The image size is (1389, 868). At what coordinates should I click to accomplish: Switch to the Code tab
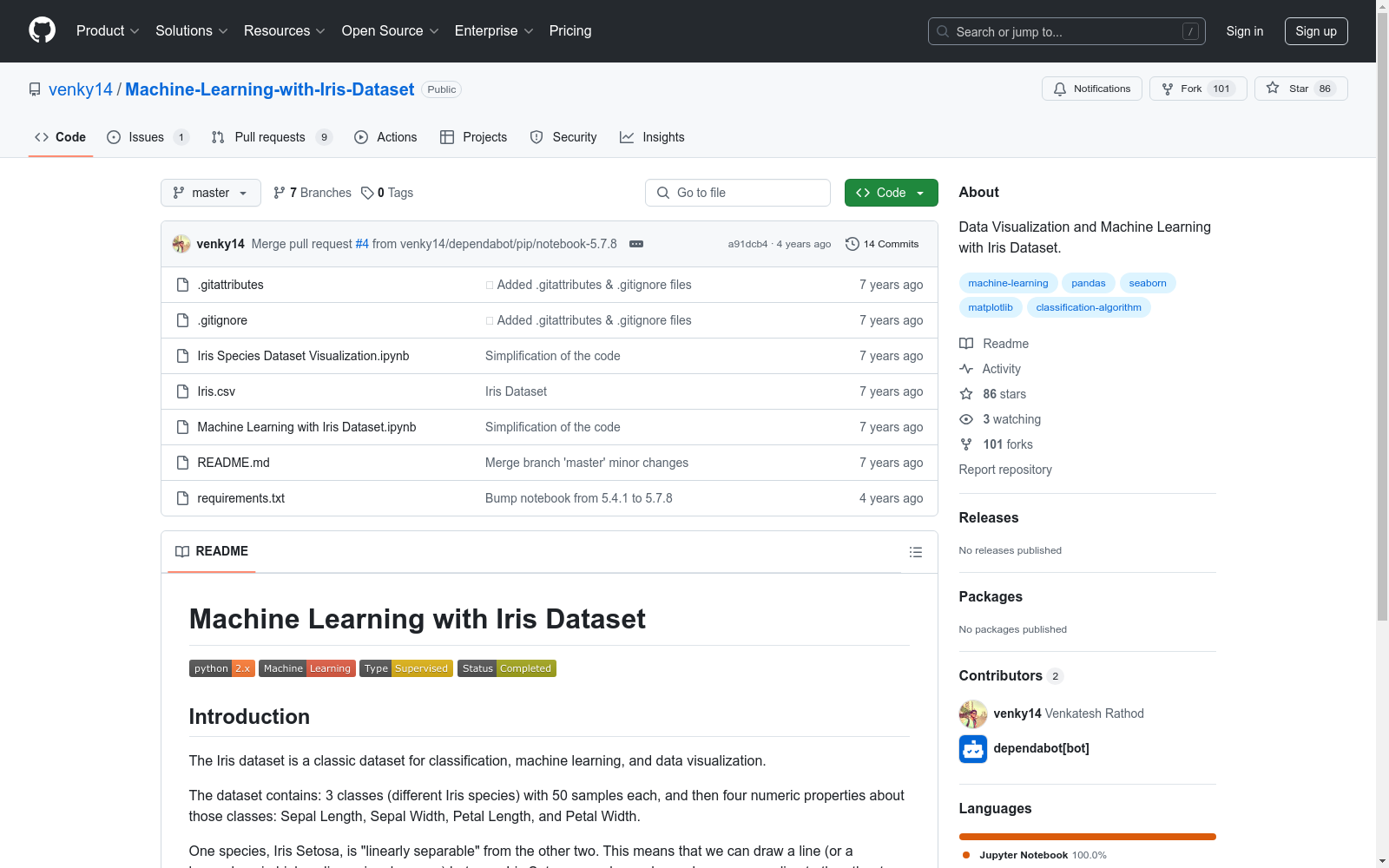coord(61,137)
